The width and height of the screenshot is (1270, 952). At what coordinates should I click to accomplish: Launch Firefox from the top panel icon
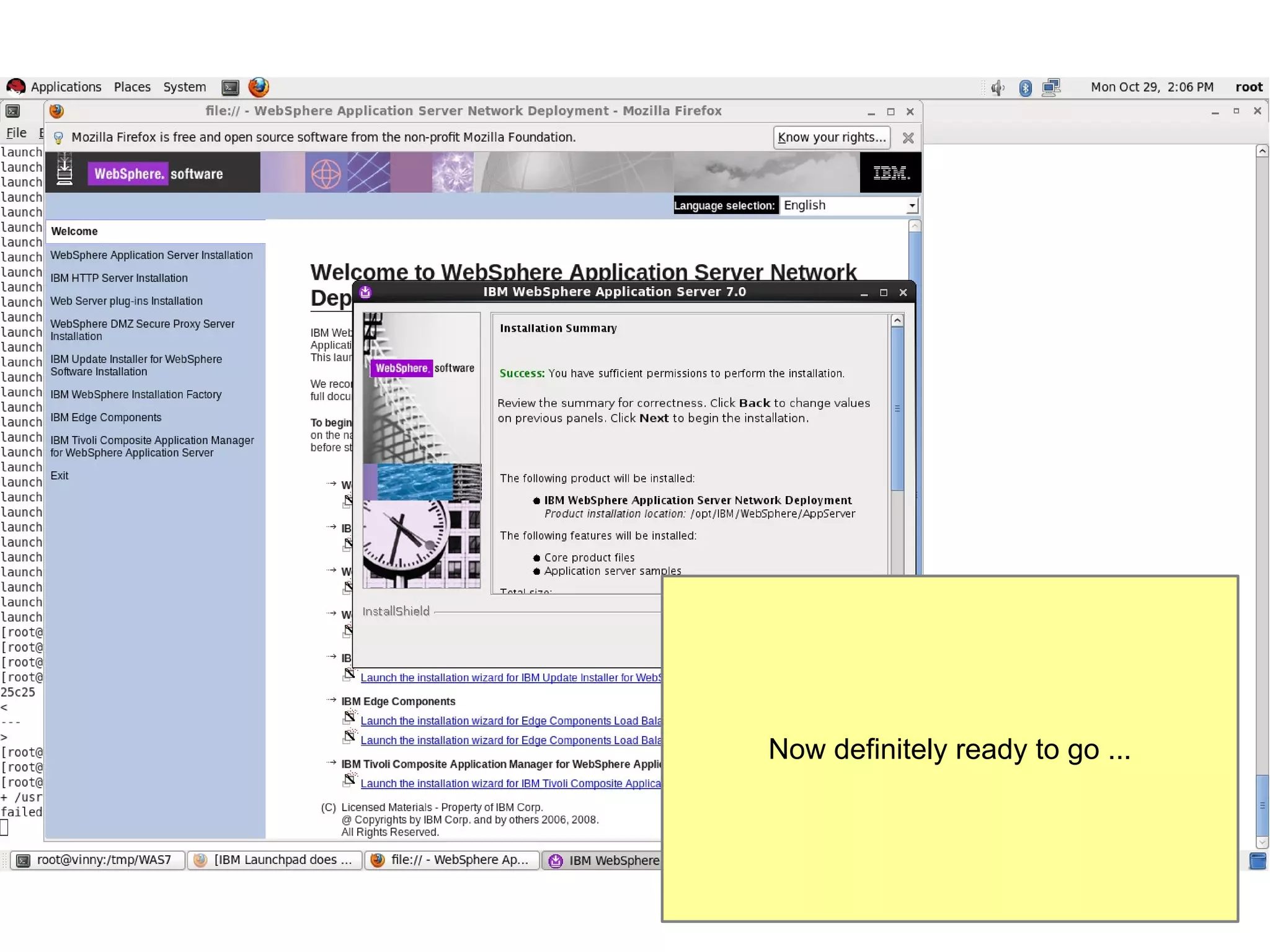pyautogui.click(x=259, y=87)
